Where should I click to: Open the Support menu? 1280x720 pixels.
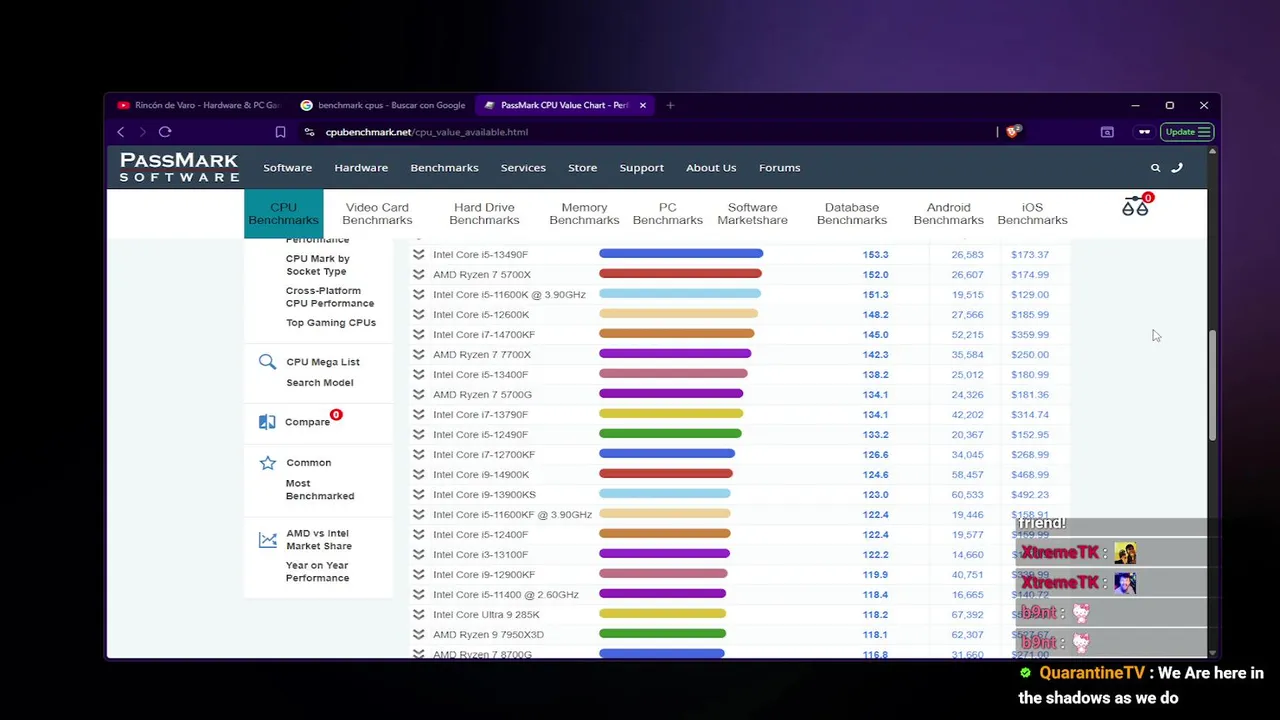641,168
